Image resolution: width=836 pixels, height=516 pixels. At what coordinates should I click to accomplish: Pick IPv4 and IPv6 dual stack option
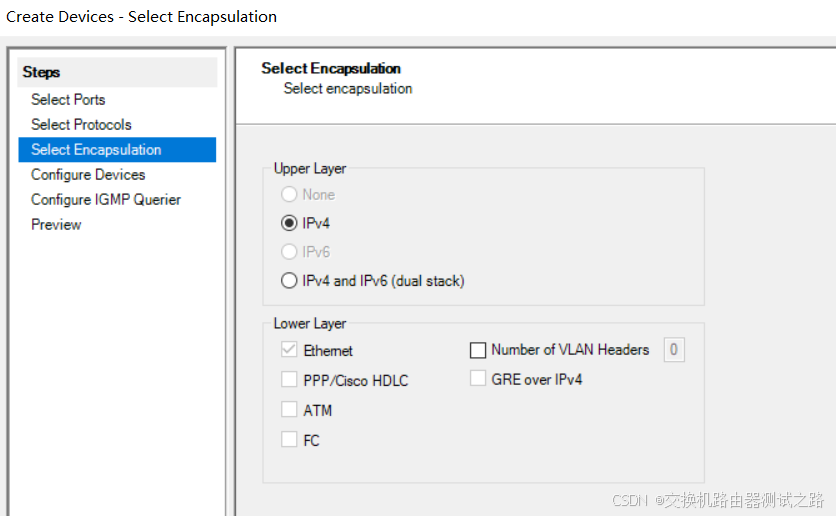[x=289, y=281]
